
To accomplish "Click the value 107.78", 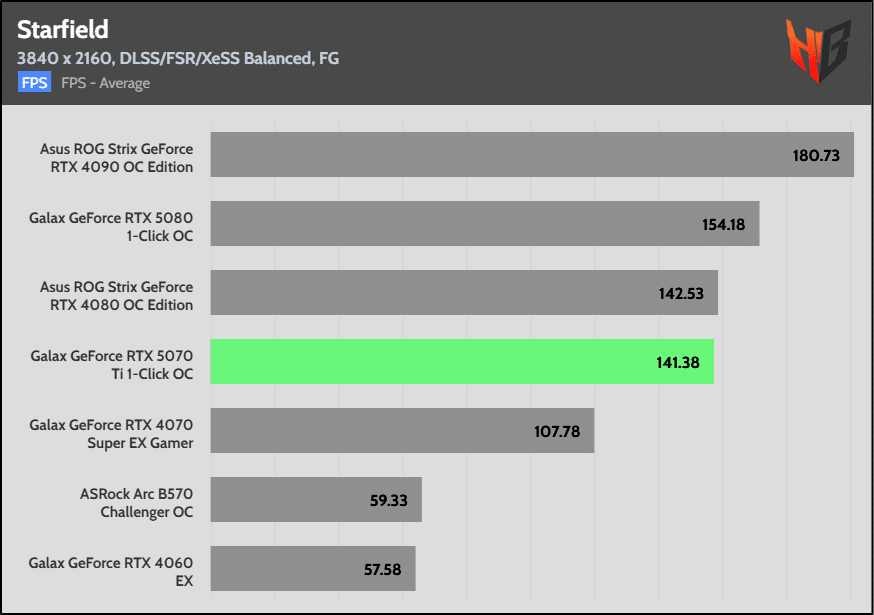I will (557, 432).
